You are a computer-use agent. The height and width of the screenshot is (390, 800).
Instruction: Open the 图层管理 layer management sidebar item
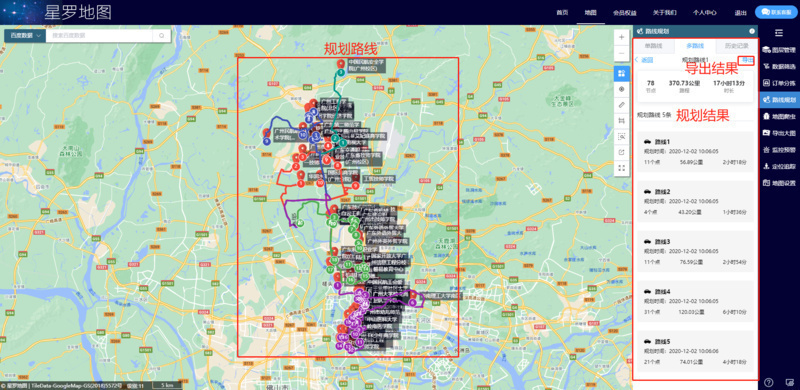[x=779, y=51]
